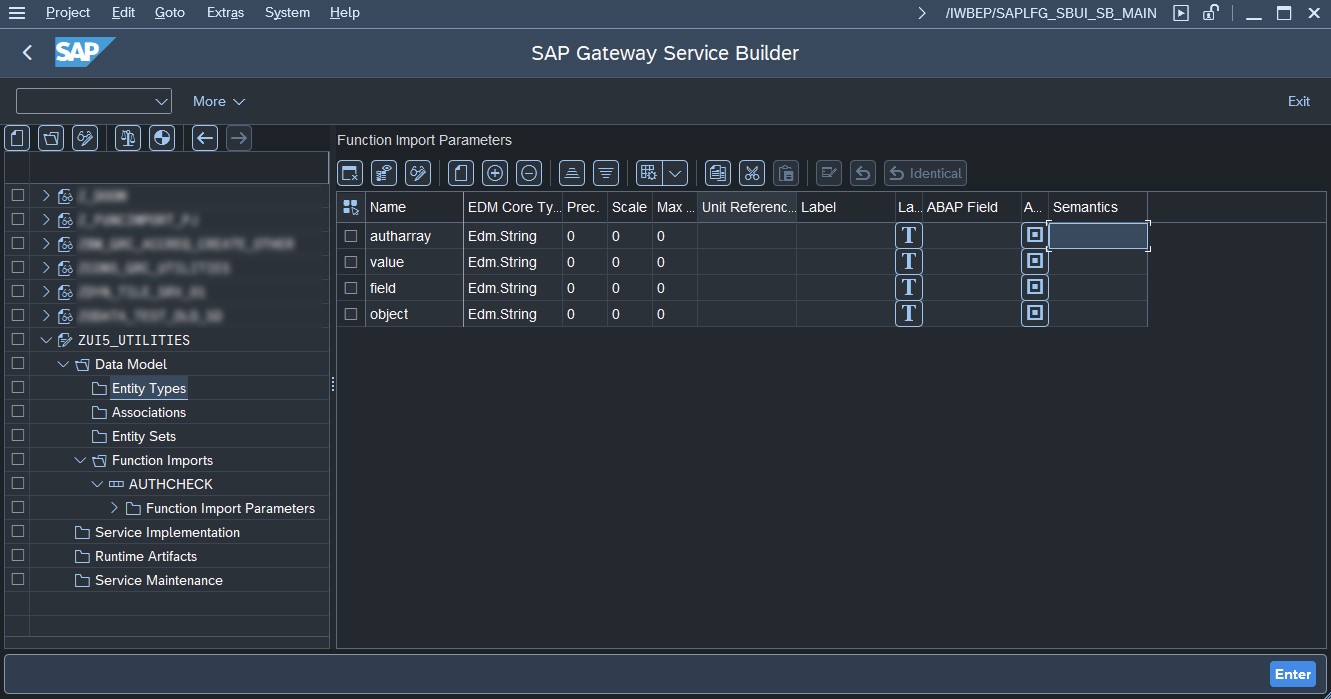Viewport: 1331px width, 699px height.
Task: Expand the Function Import Parameters node
Action: click(x=114, y=508)
